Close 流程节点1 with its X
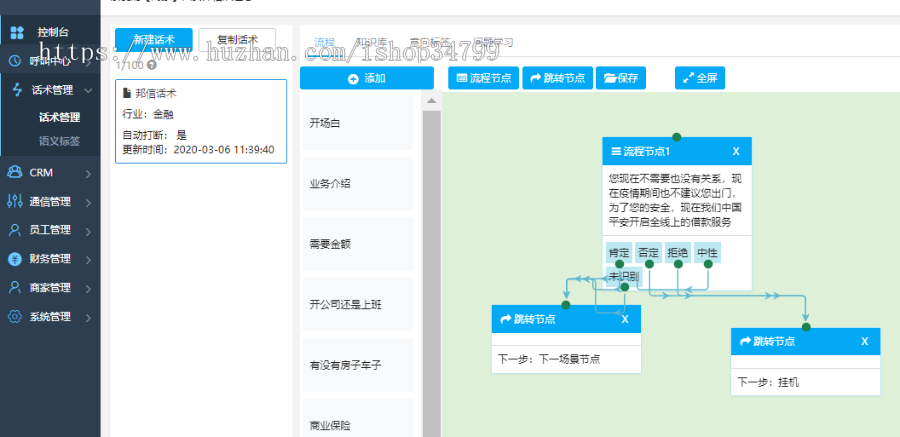Image resolution: width=900 pixels, height=437 pixels. pyautogui.click(x=736, y=152)
